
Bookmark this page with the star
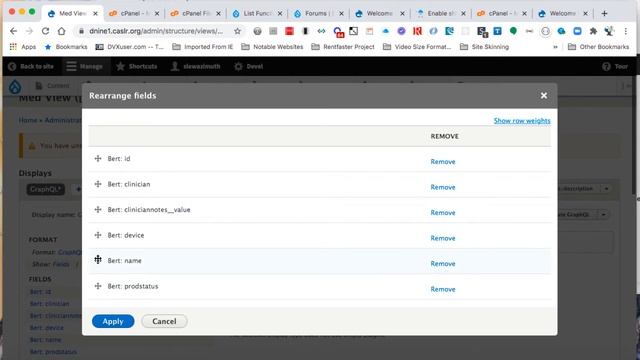(x=237, y=31)
